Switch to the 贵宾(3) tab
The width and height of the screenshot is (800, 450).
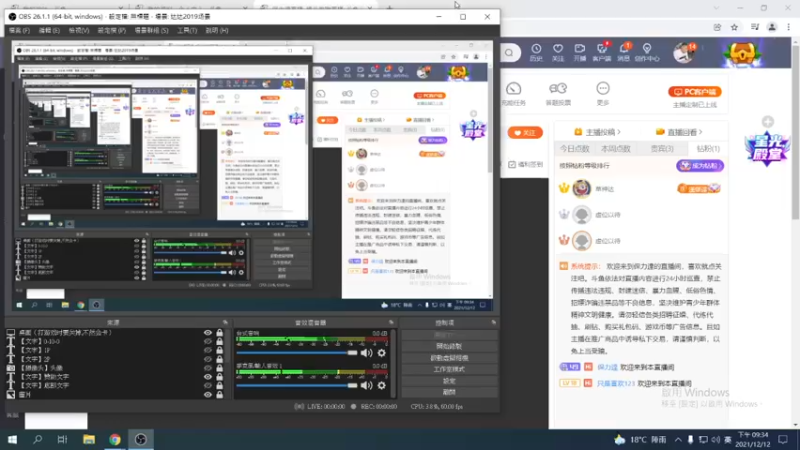[x=662, y=148]
